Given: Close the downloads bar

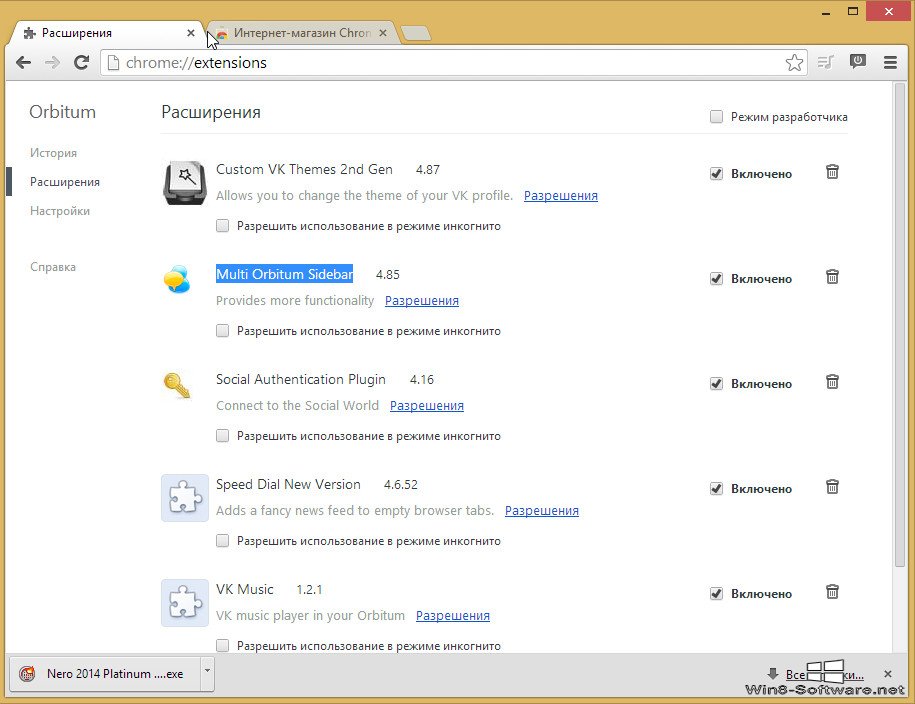Looking at the screenshot, I should pyautogui.click(x=888, y=674).
